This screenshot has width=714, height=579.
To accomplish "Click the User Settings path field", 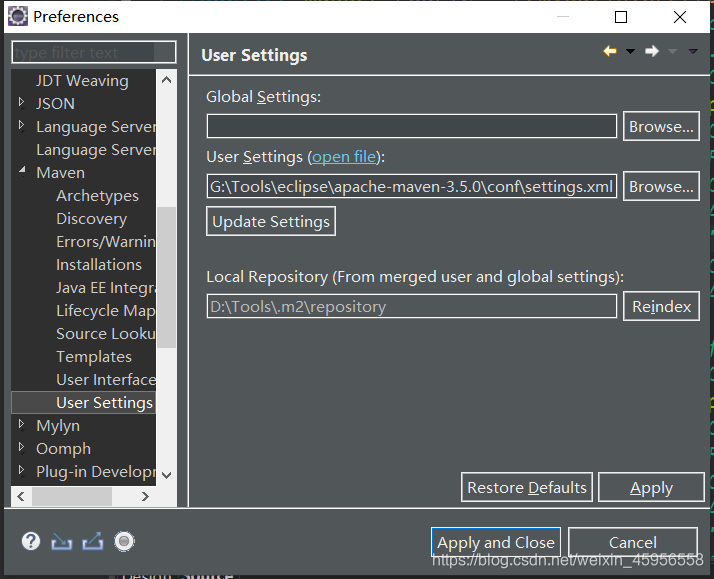I will (x=412, y=186).
